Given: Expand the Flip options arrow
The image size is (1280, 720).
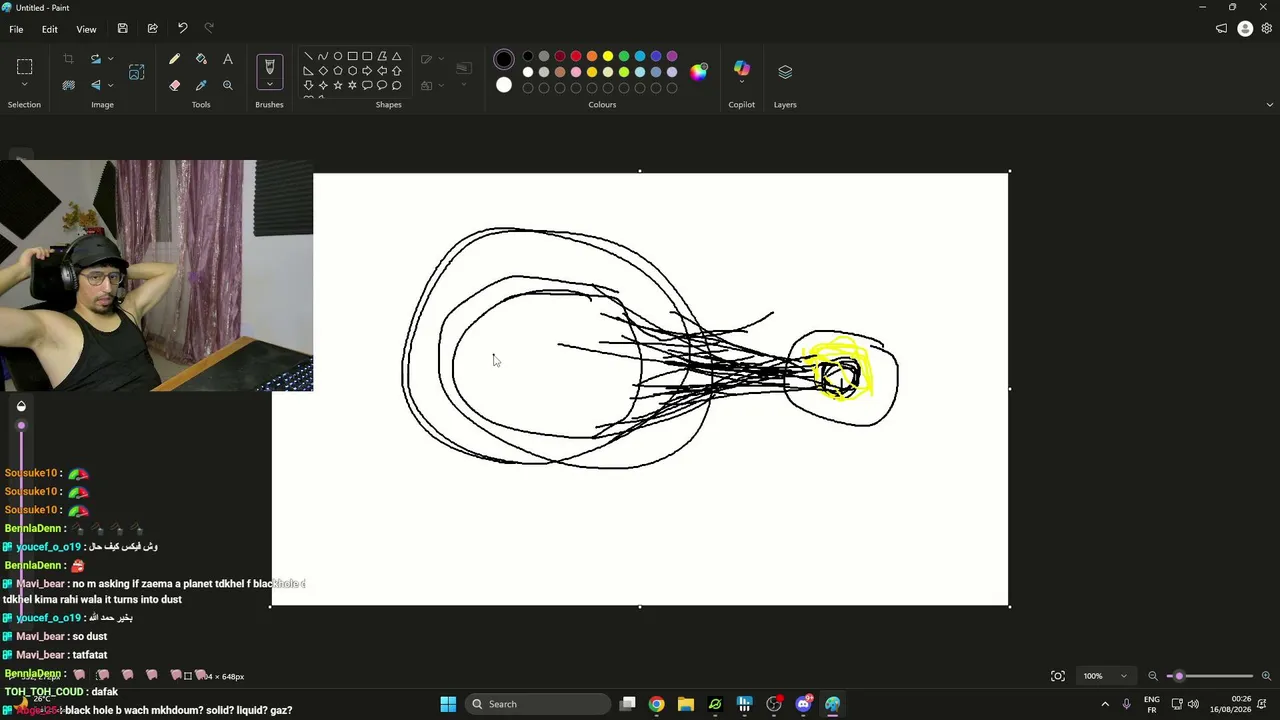Looking at the screenshot, I should click(x=110, y=86).
